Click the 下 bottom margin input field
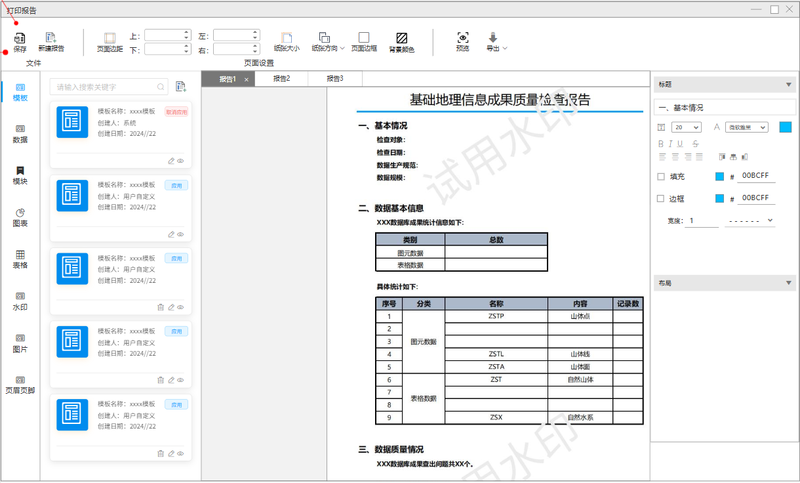 click(x=167, y=49)
